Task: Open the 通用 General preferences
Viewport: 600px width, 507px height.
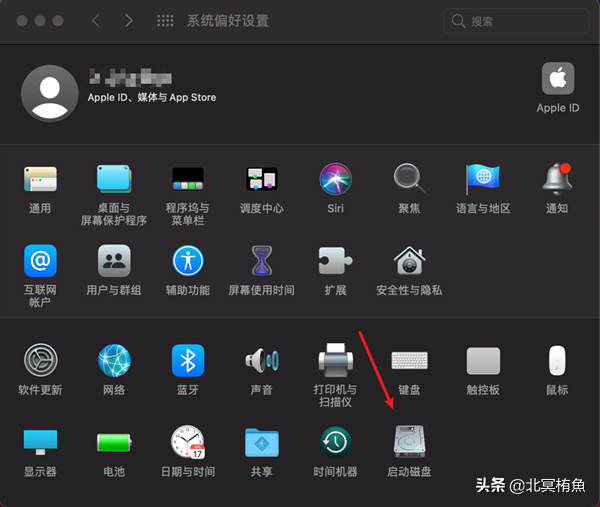Action: click(x=40, y=179)
